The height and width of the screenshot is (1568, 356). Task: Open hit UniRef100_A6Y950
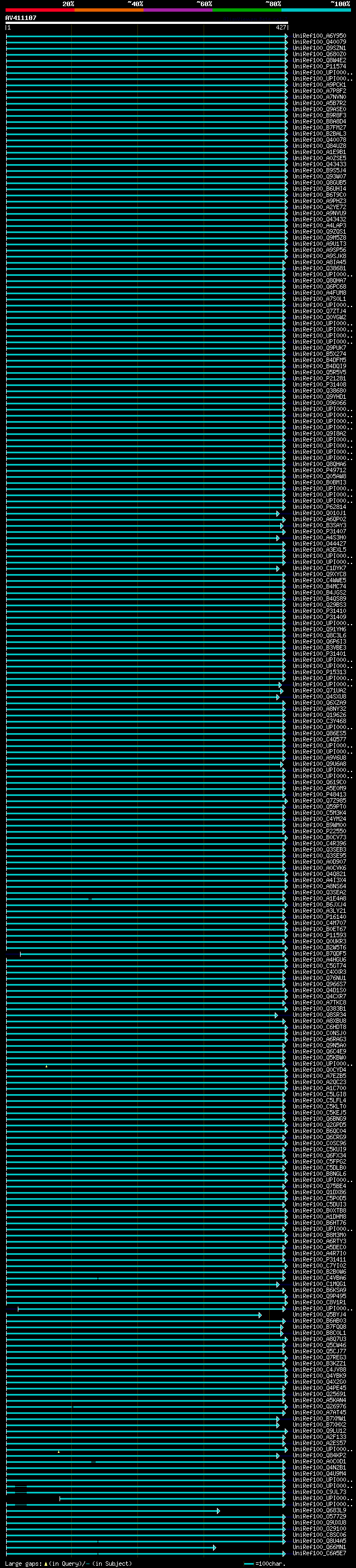(x=319, y=36)
